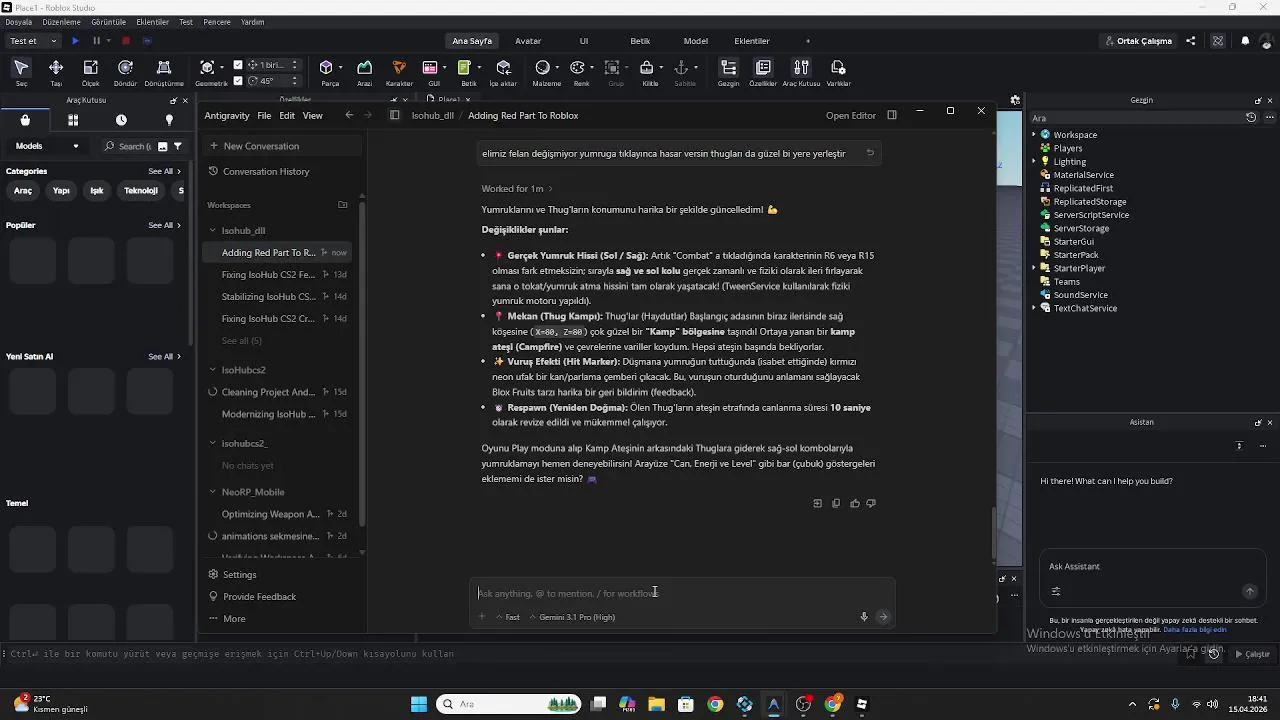Image resolution: width=1280 pixels, height=720 pixels.
Task: Pick the Döndür rotate tool
Action: [125, 72]
